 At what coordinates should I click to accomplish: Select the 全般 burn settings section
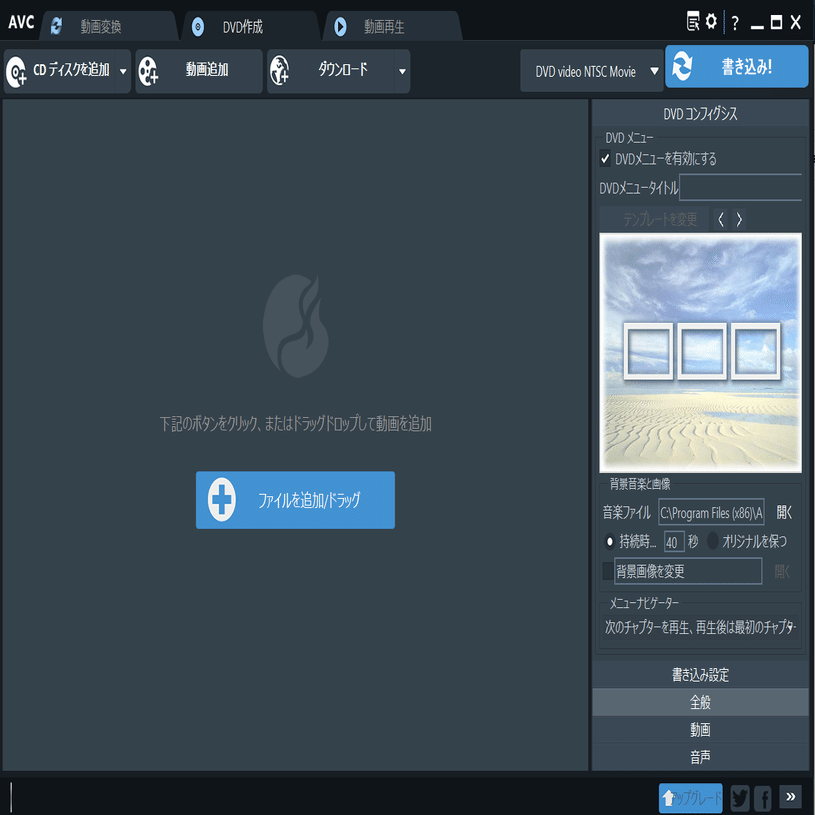tap(700, 702)
